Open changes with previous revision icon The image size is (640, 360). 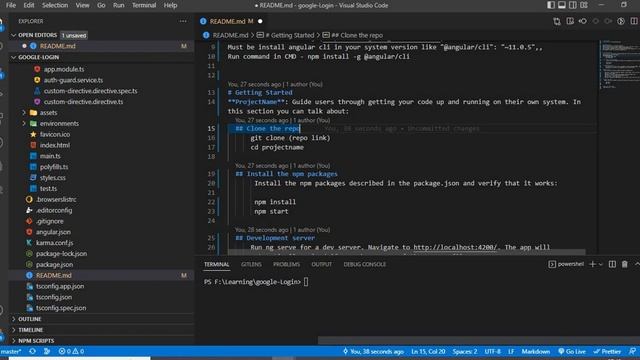click(x=583, y=21)
